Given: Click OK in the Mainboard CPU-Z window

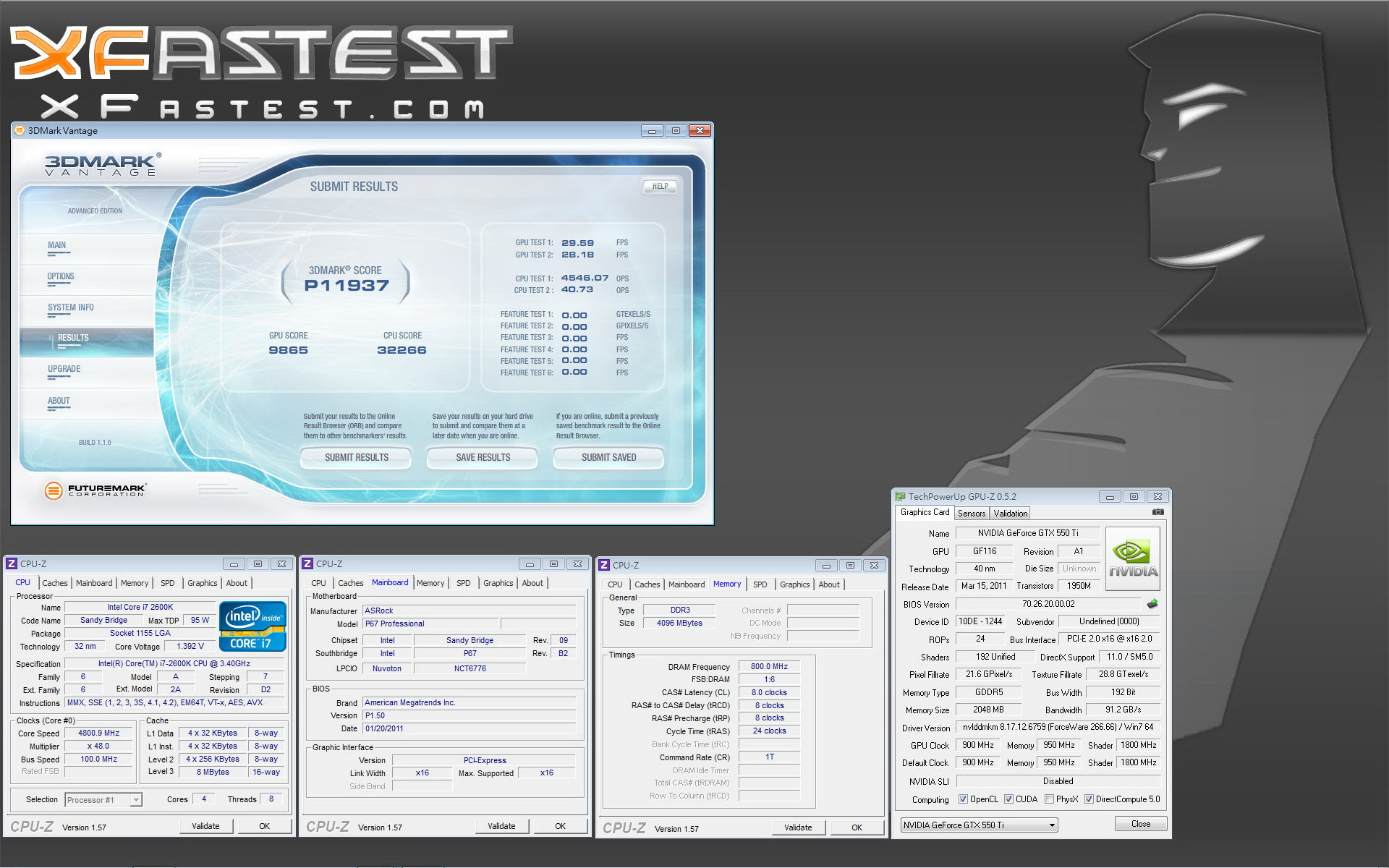Looking at the screenshot, I should point(561,826).
